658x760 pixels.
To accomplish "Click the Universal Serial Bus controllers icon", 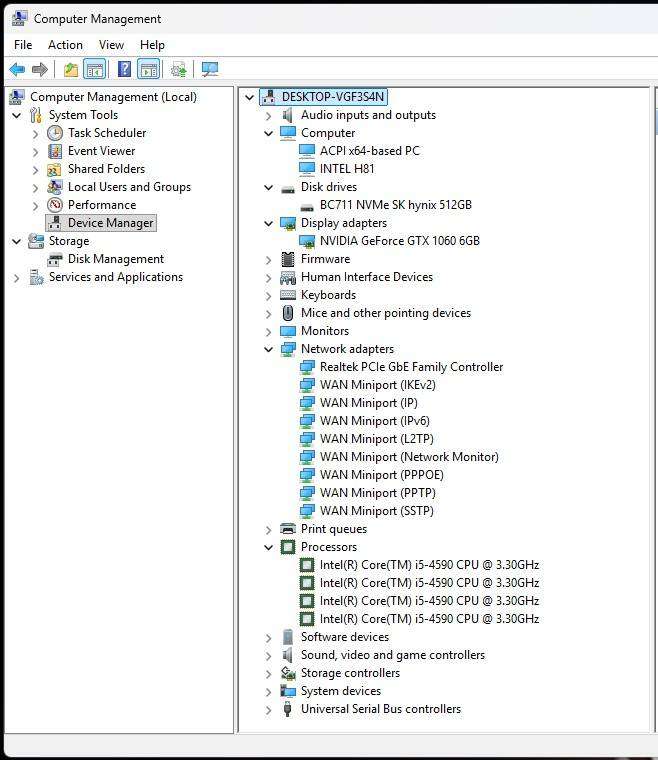I will [x=288, y=709].
